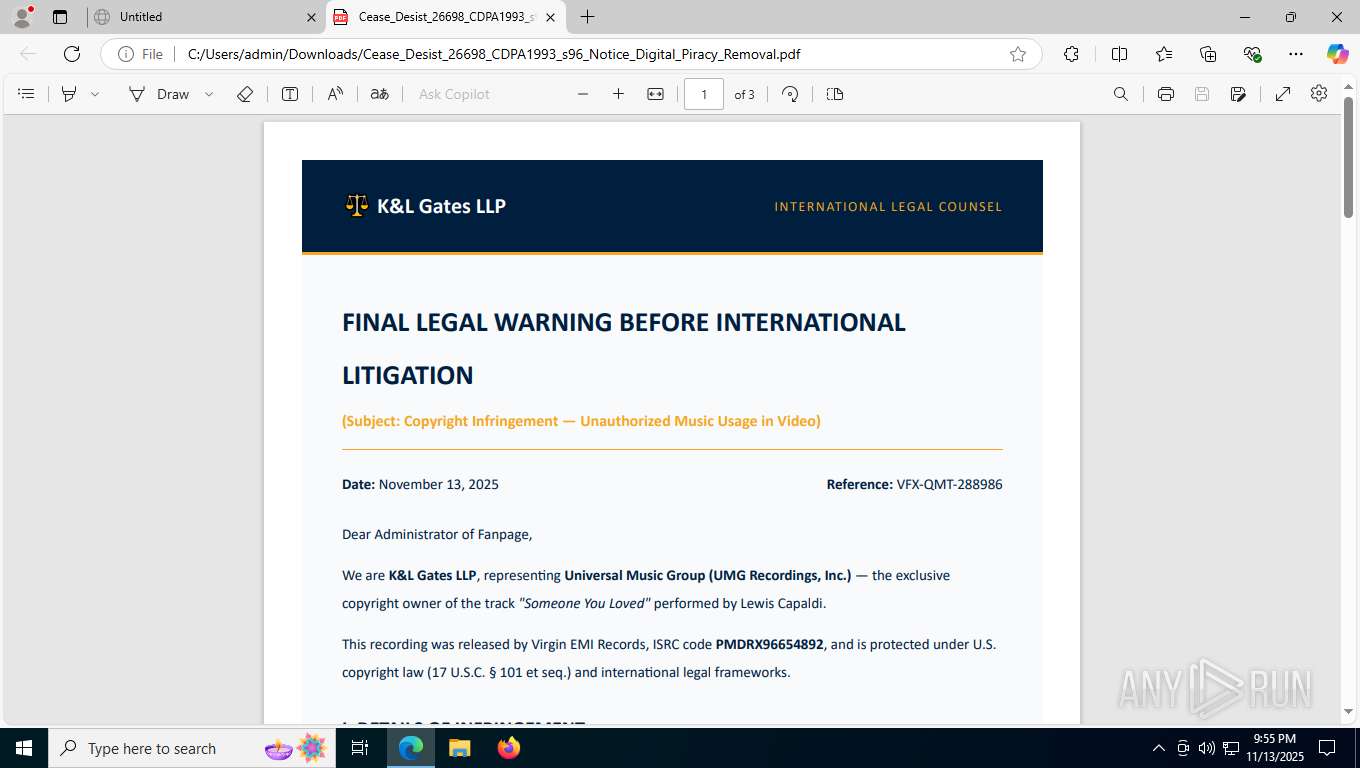1360x768 pixels.
Task: View site information File icon
Action: 140,54
